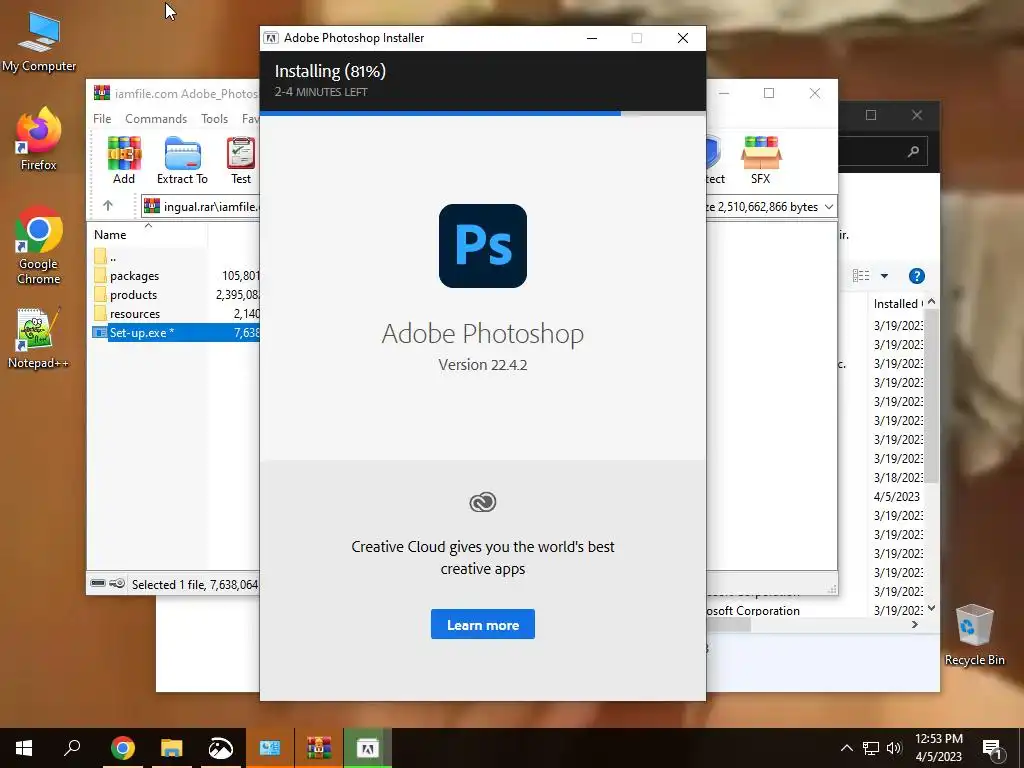1024x768 pixels.
Task: Click the Learn more button
Action: [483, 624]
